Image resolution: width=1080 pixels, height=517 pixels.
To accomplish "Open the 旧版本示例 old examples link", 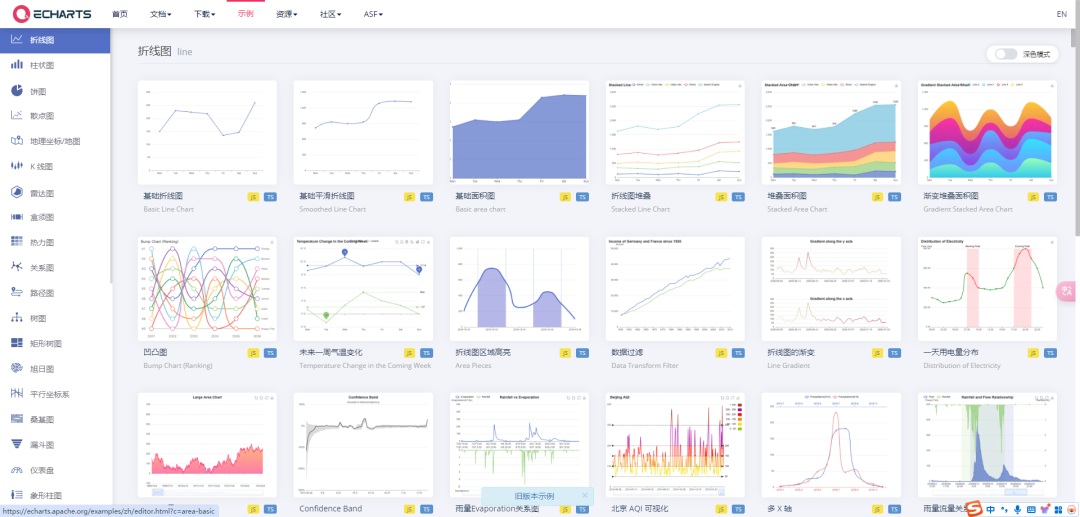I will (x=534, y=496).
